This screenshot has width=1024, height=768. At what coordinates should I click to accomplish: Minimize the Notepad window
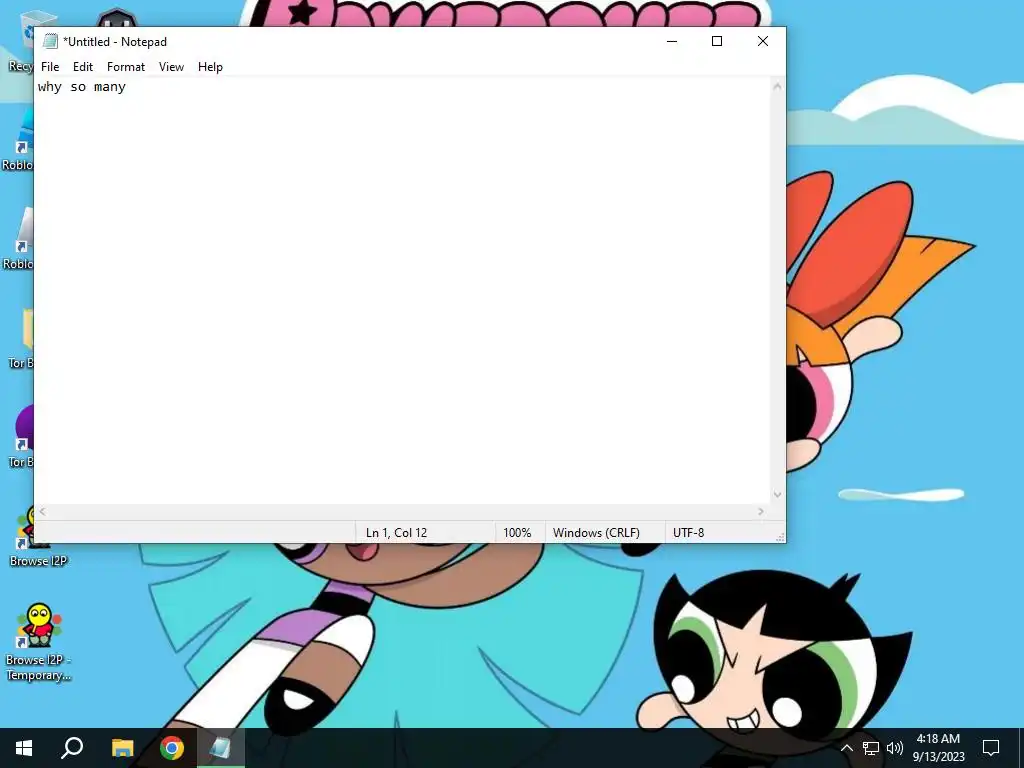click(672, 41)
